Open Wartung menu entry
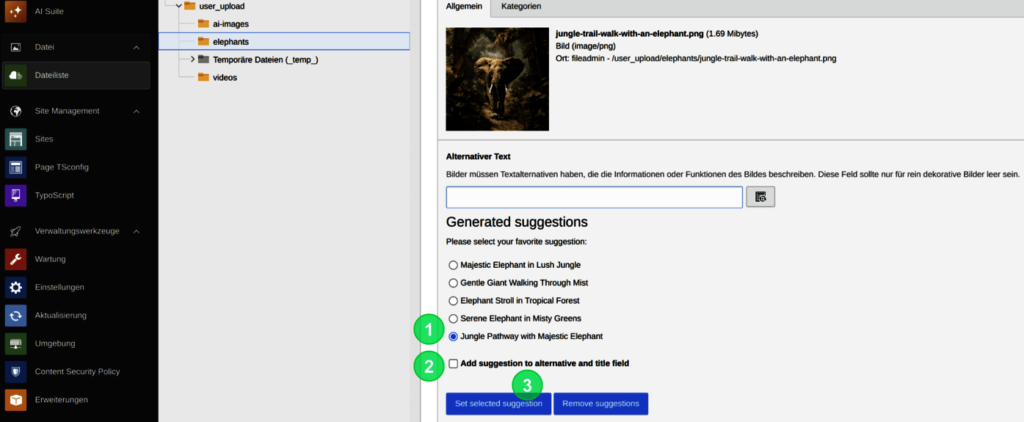Image resolution: width=1024 pixels, height=422 pixels. coord(50,259)
